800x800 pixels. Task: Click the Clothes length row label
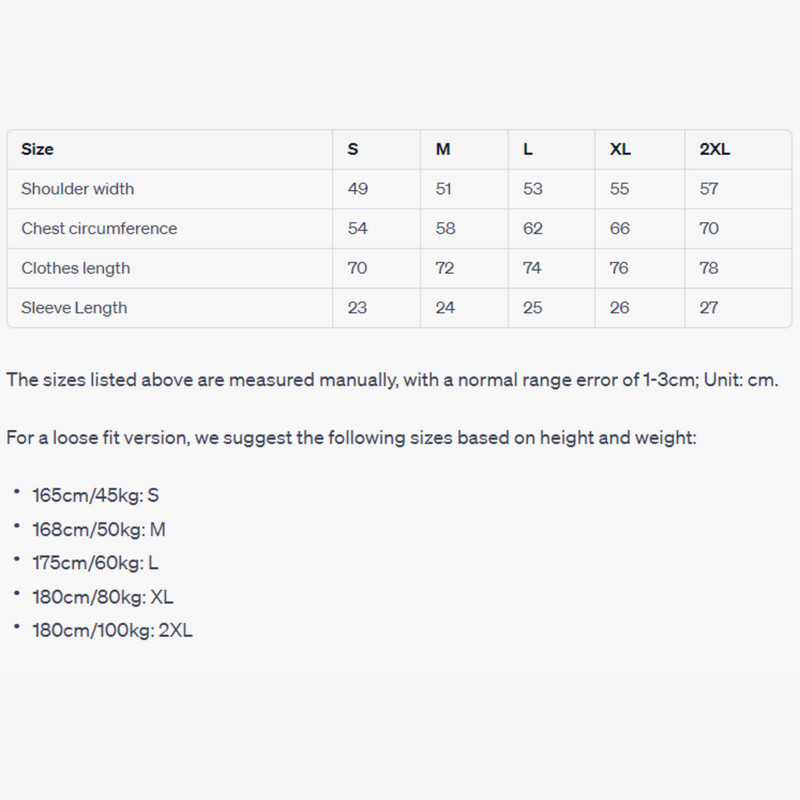coord(76,268)
